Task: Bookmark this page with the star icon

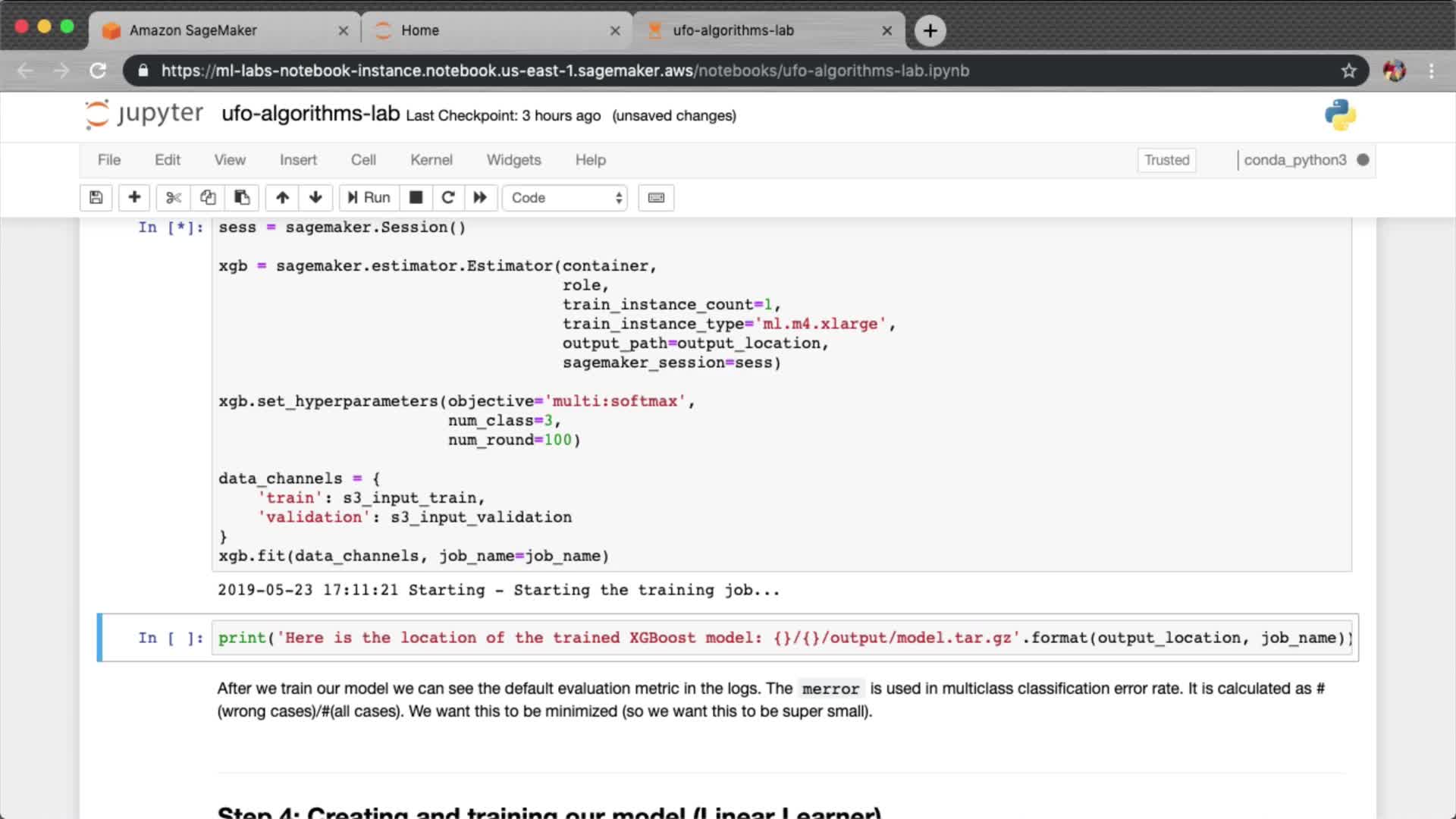Action: pos(1348,71)
